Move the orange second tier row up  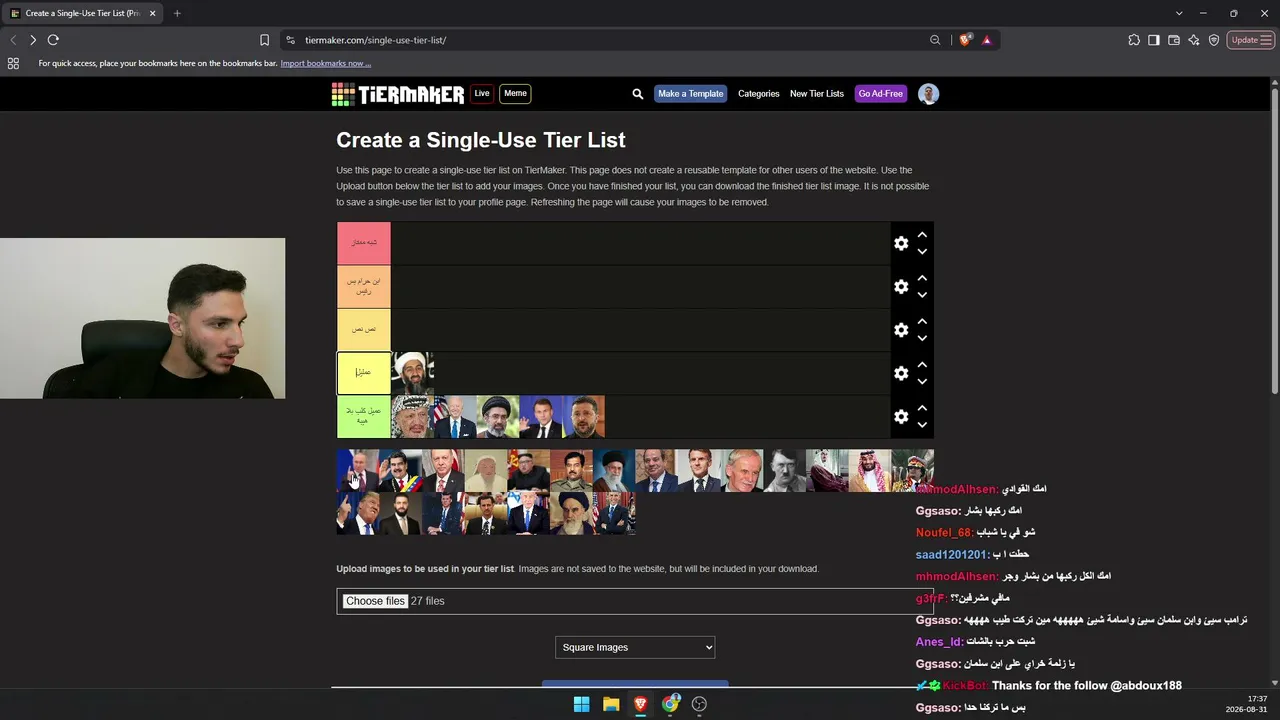pyautogui.click(x=922, y=278)
